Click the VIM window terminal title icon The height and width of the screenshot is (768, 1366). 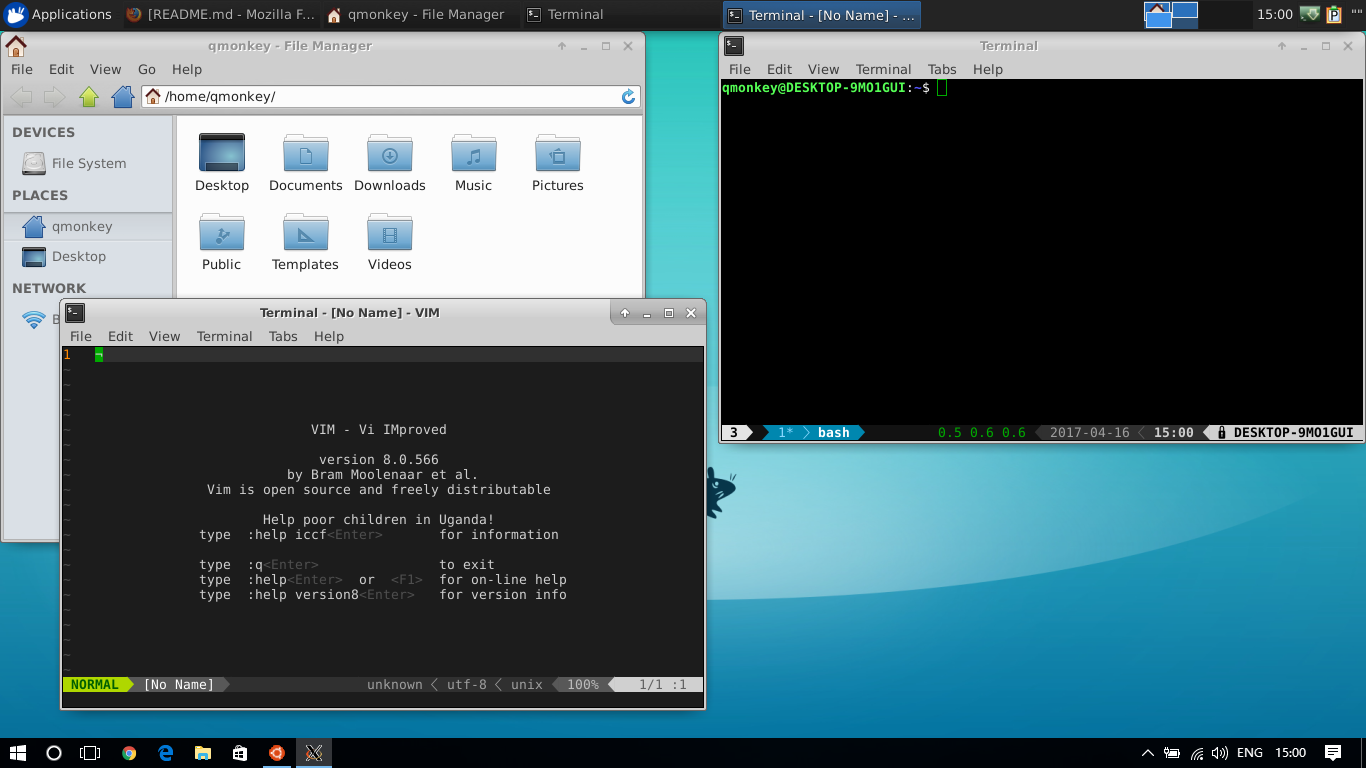tap(75, 312)
